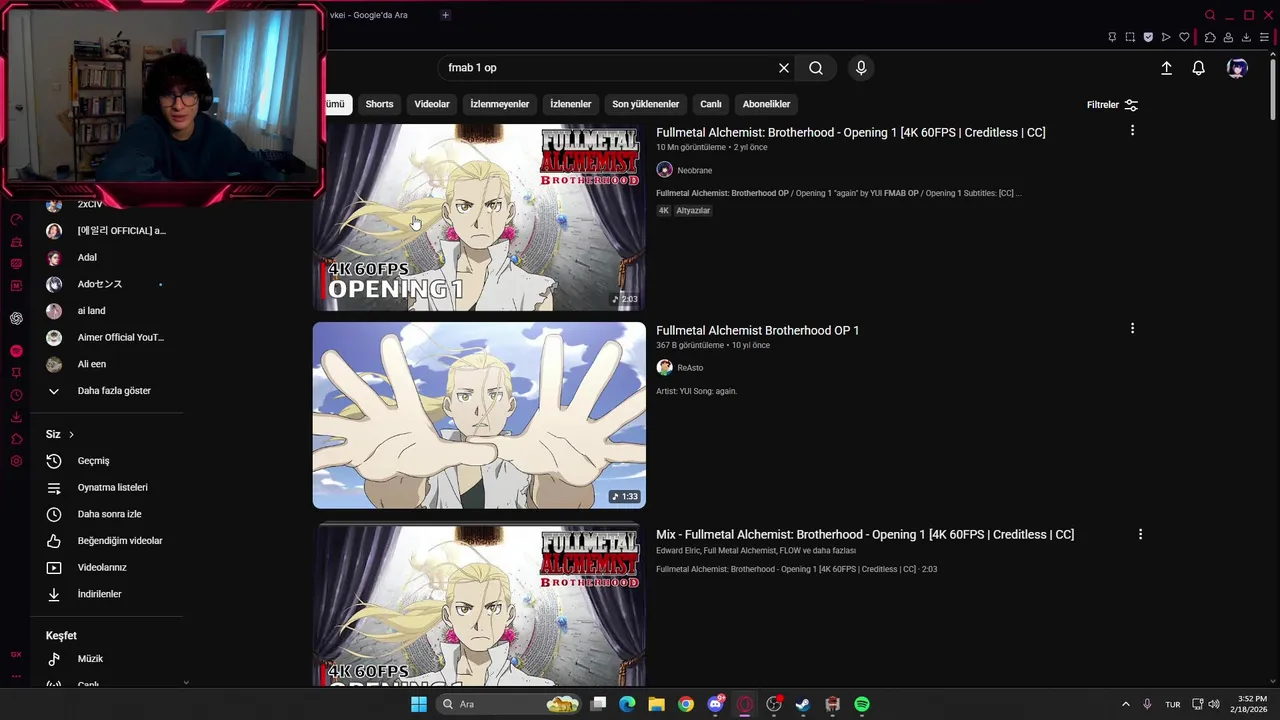Image resolution: width=1280 pixels, height=720 pixels.
Task: Open the Mix - Fullmetal Alchemist title
Action: pyautogui.click(x=865, y=535)
